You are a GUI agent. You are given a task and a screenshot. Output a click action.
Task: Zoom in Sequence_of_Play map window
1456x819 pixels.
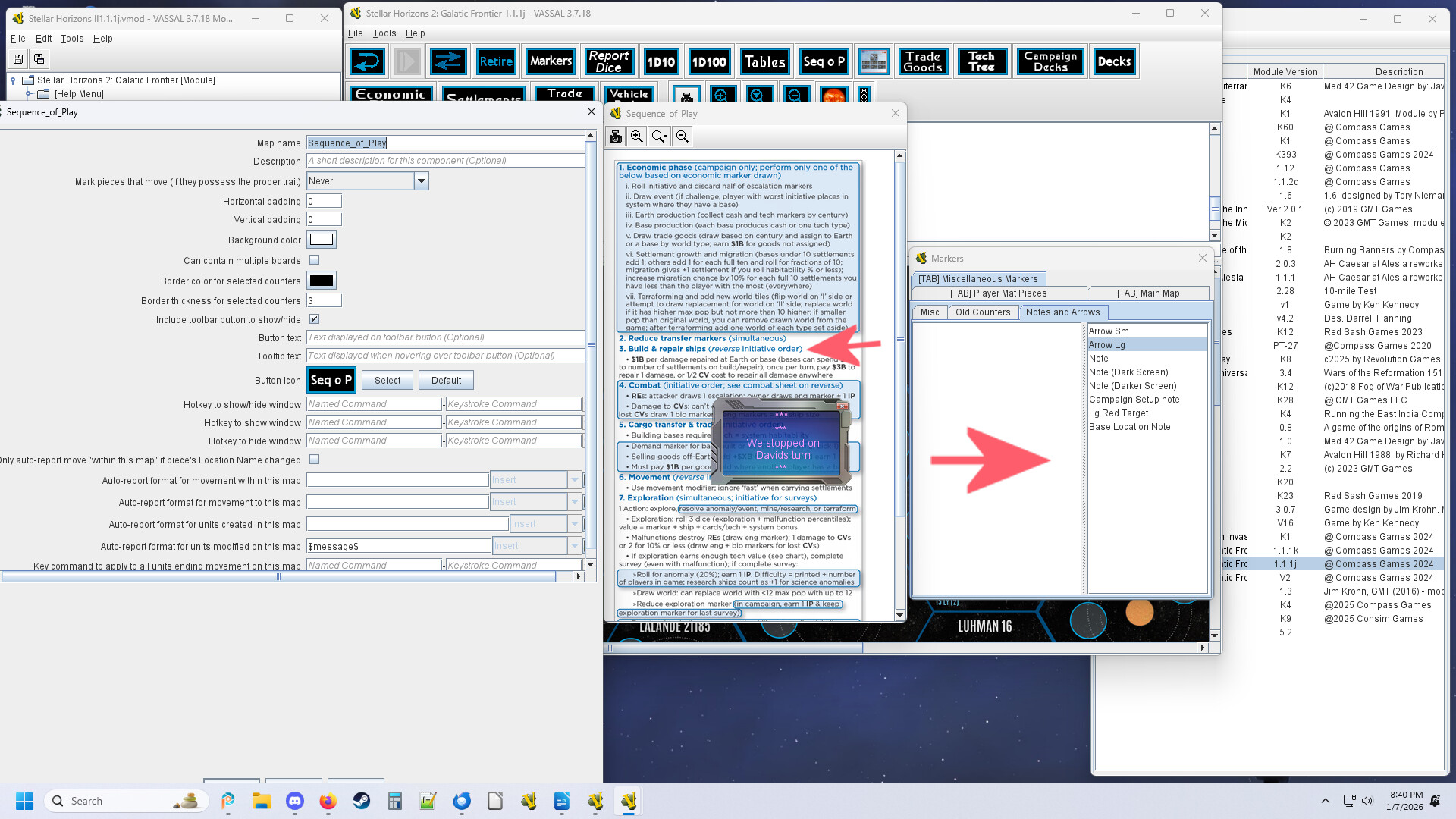637,136
